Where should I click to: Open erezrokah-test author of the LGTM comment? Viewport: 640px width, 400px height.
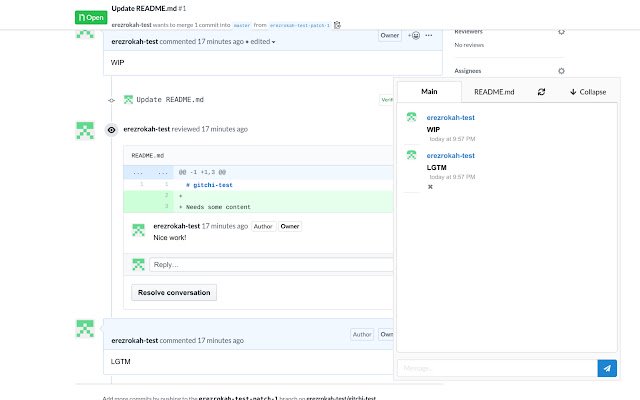coord(135,340)
